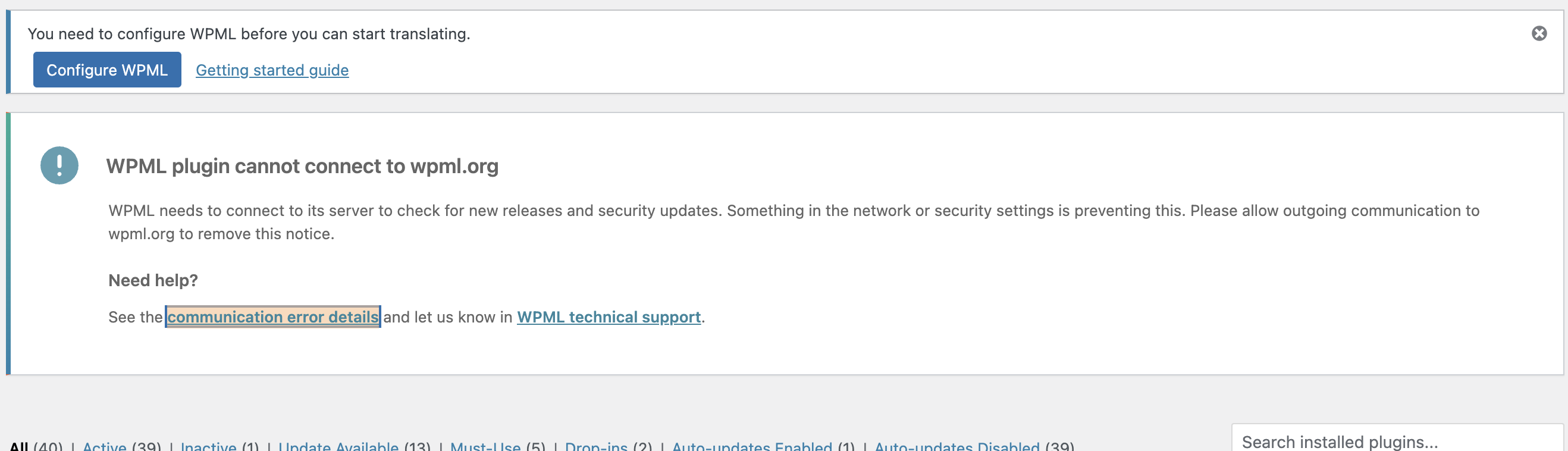Viewport: 1568px width, 451px height.
Task: Filter plugins by Inactive
Action: tap(208, 446)
